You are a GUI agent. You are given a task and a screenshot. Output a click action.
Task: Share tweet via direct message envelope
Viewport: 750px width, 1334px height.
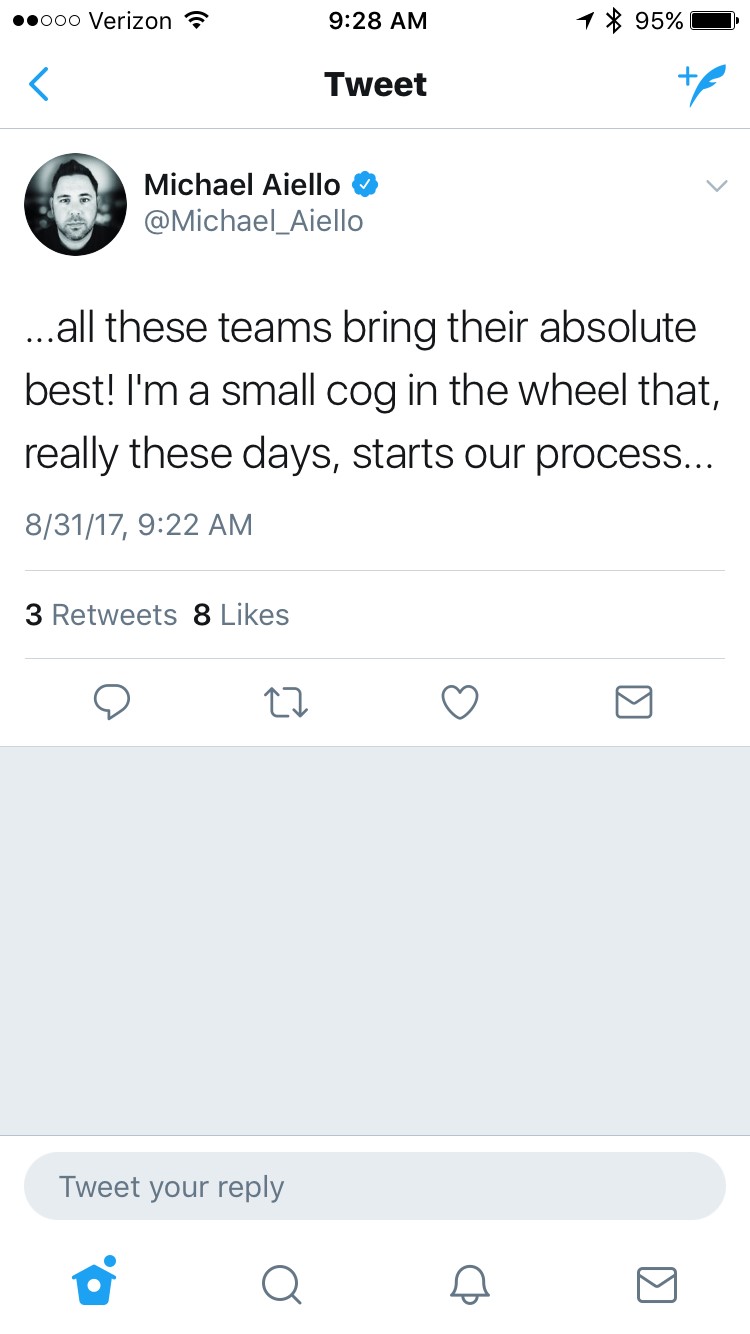click(x=634, y=703)
